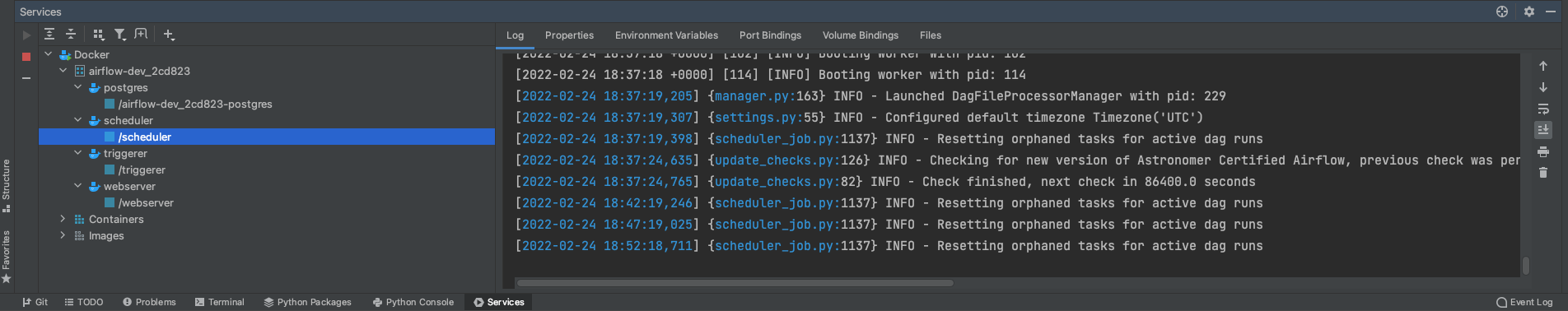1568x311 pixels.
Task: Open the Group By options icon
Action: pyautogui.click(x=99, y=34)
